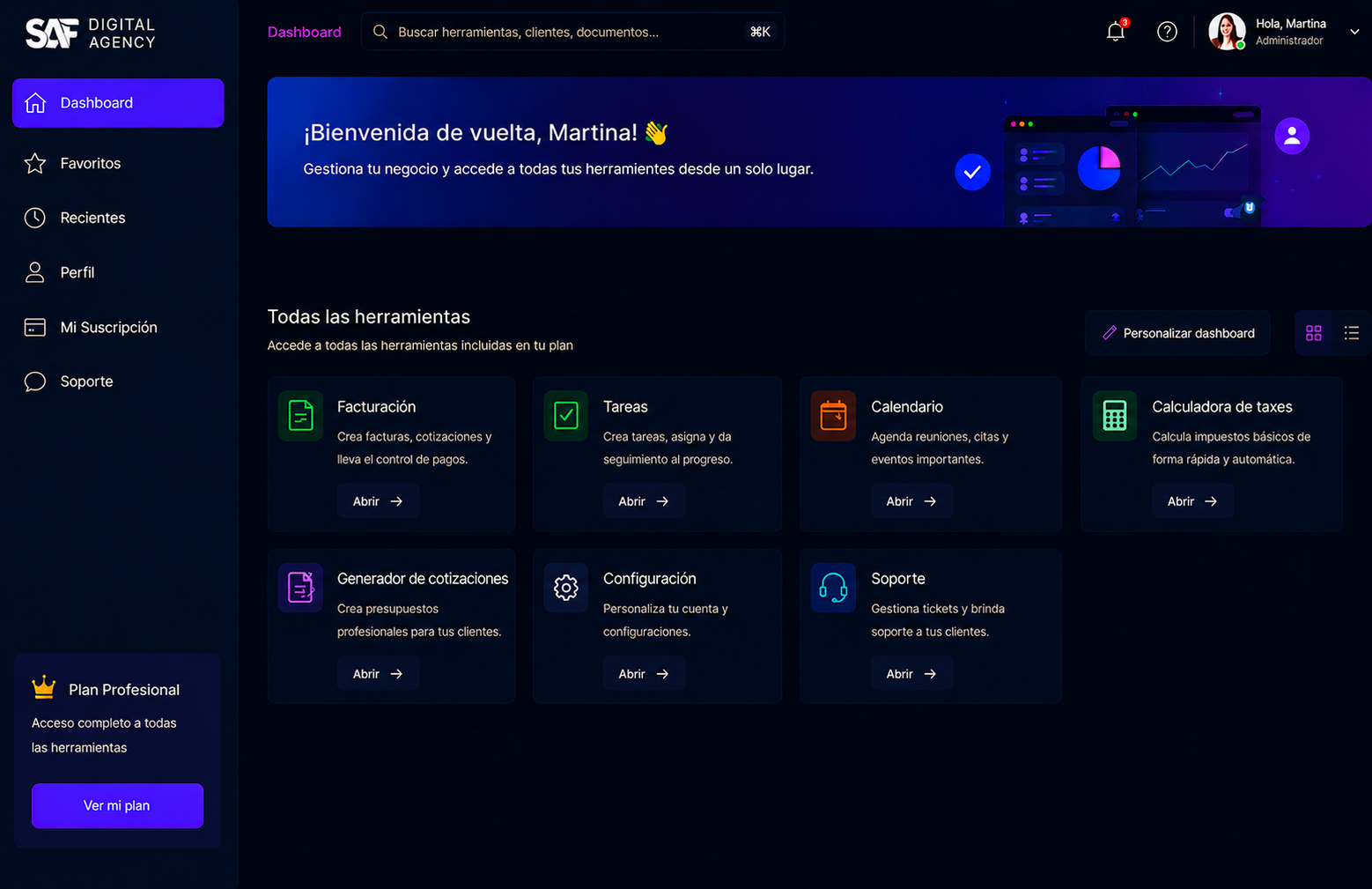
Task: Click the Soporte headset icon
Action: (833, 587)
